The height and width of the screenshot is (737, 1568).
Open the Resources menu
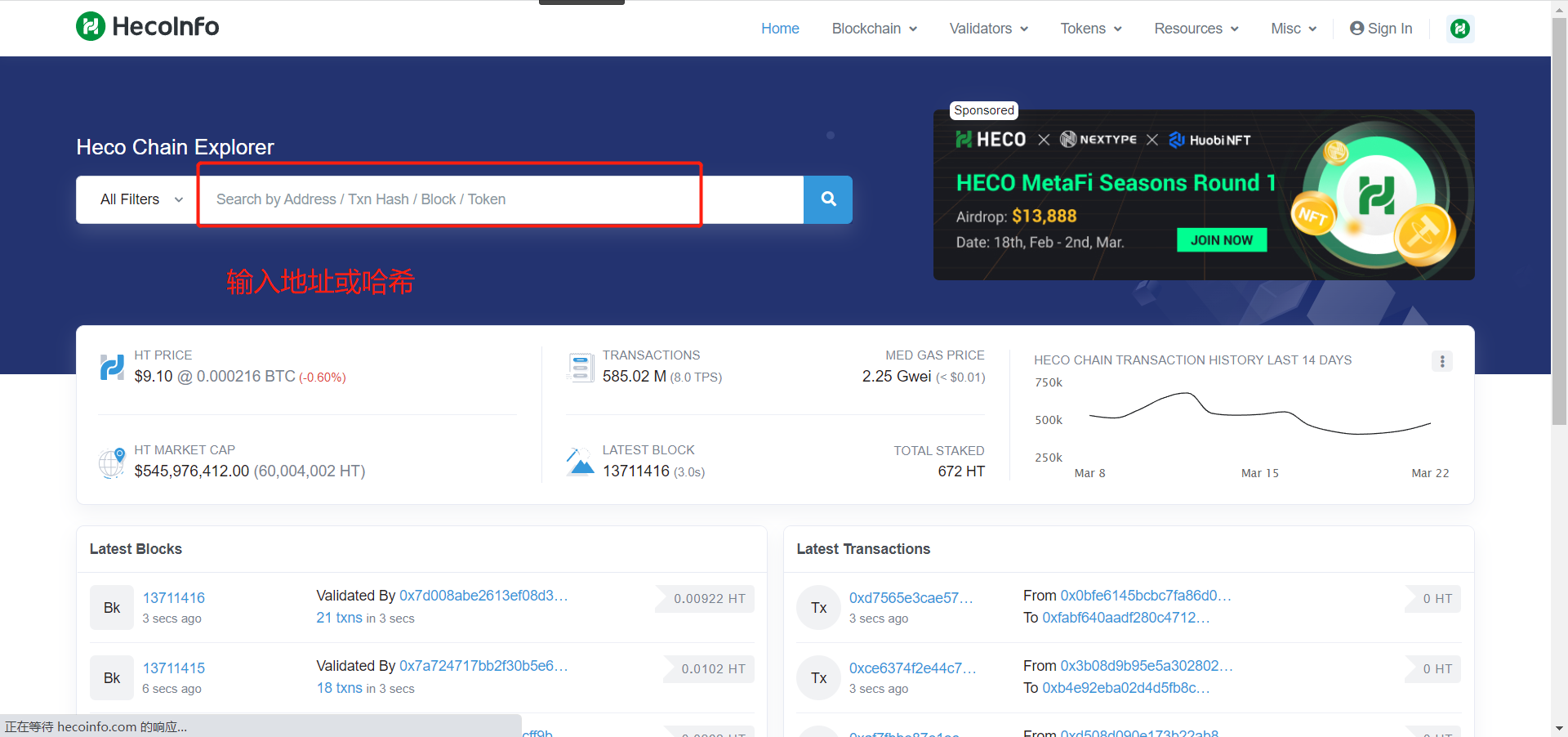pos(1196,29)
